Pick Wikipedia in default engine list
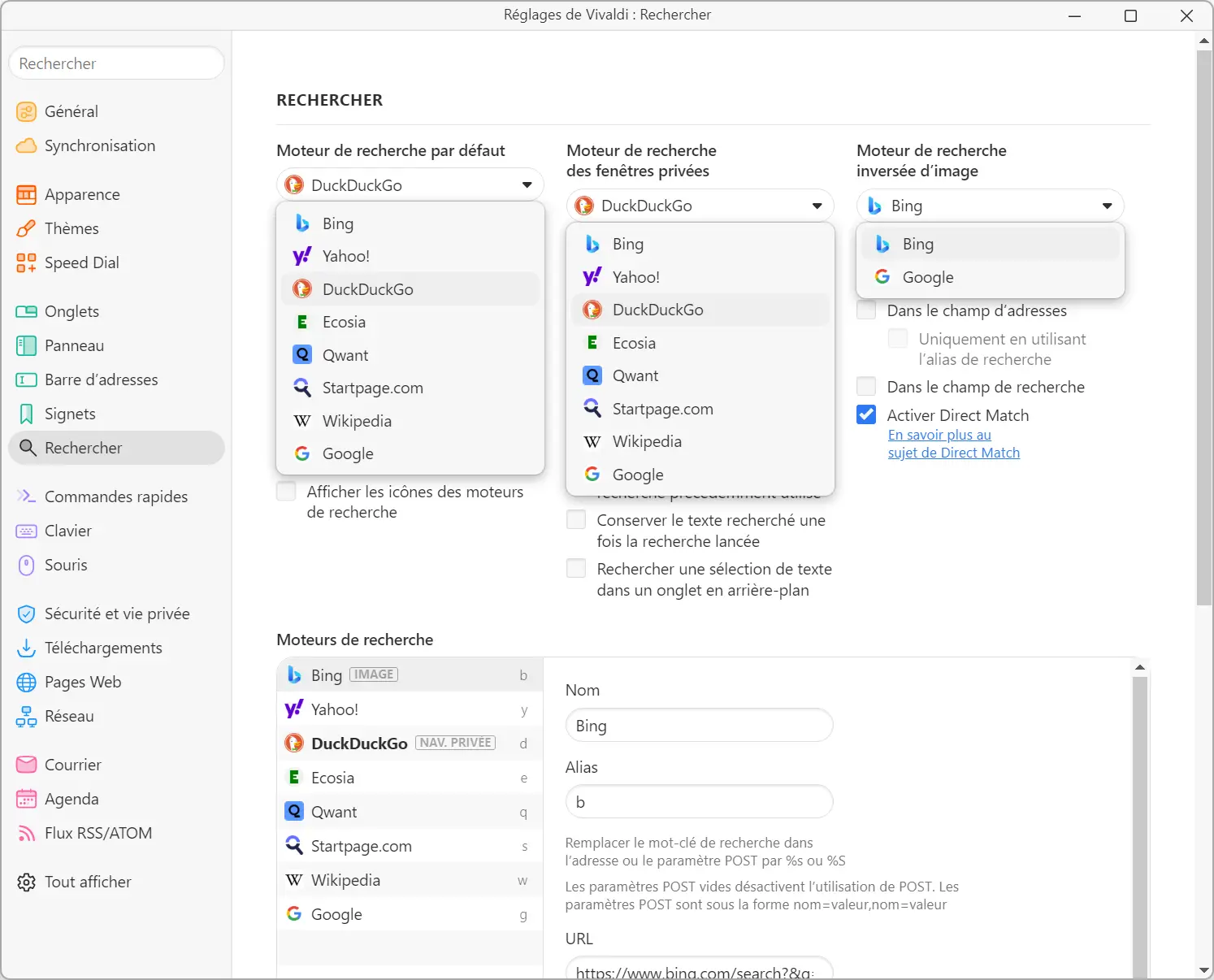The height and width of the screenshot is (980, 1214). pyautogui.click(x=410, y=421)
